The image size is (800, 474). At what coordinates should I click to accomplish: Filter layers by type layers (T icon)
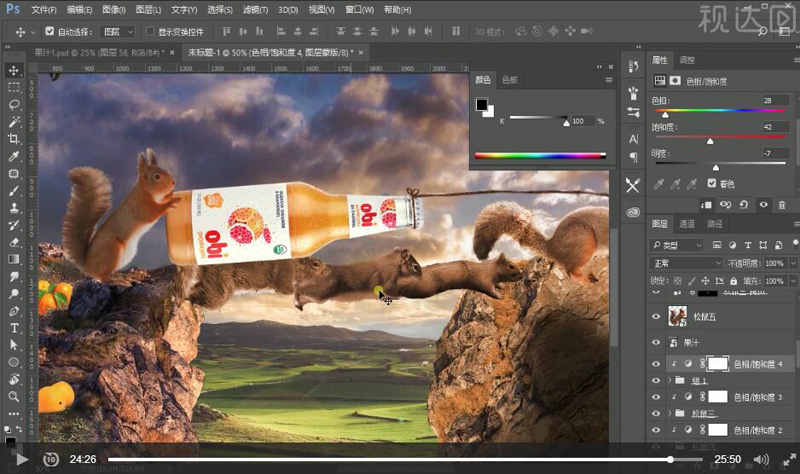(x=747, y=245)
